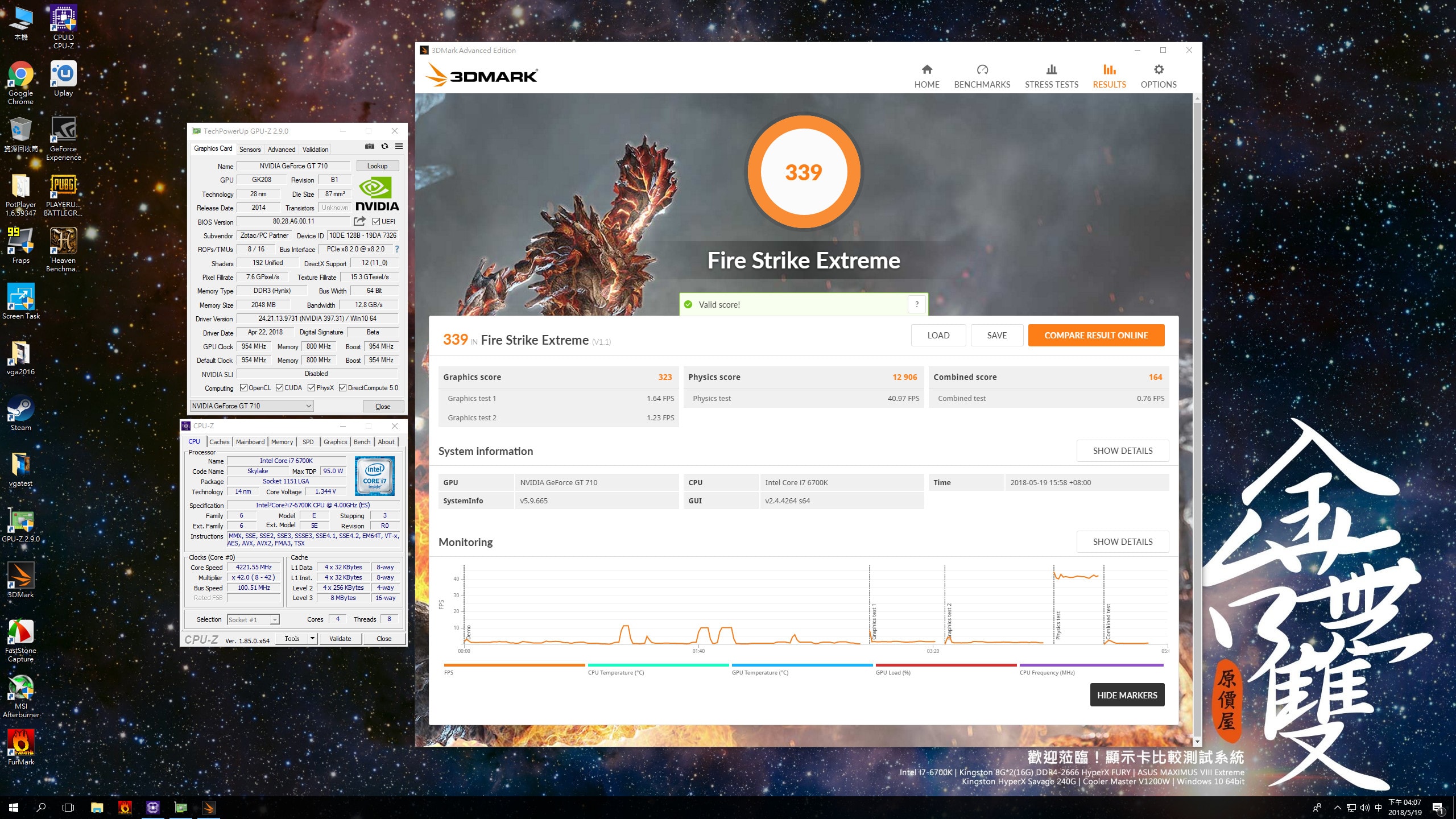
Task: Show details for System information
Action: pyautogui.click(x=1123, y=451)
